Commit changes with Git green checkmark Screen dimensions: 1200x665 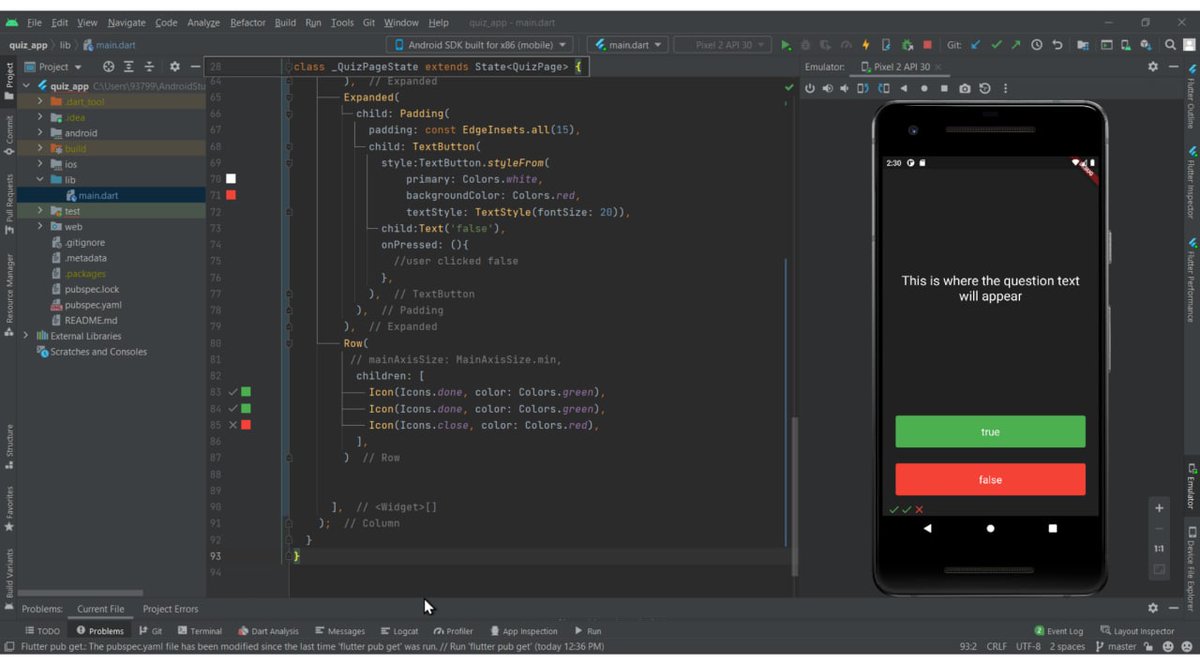coord(996,45)
